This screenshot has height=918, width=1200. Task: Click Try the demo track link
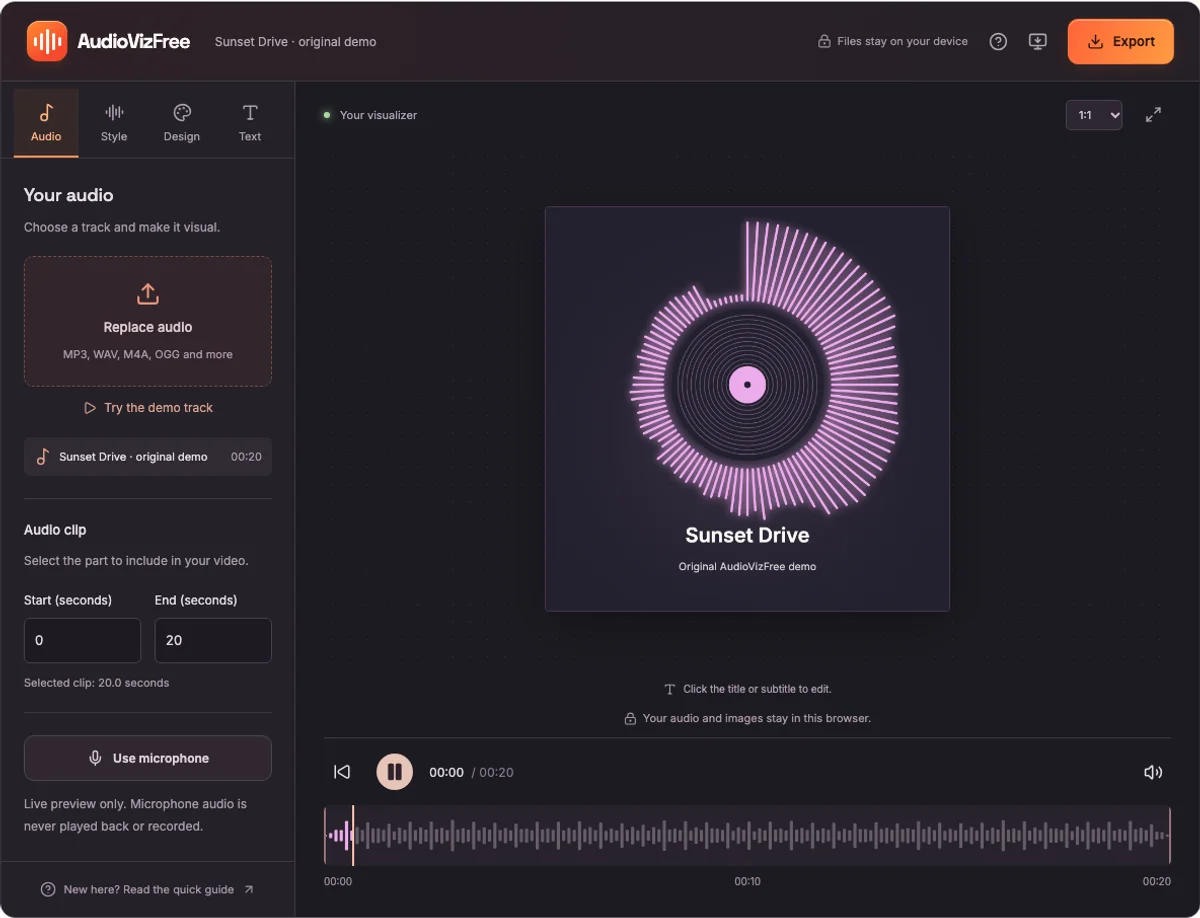148,408
